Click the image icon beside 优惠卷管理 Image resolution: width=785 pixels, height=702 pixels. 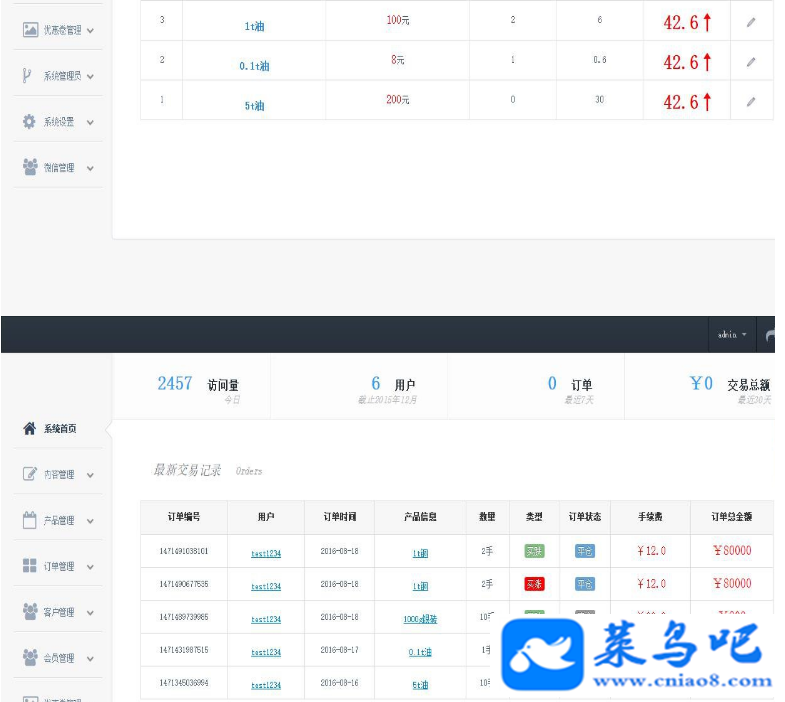[x=30, y=30]
